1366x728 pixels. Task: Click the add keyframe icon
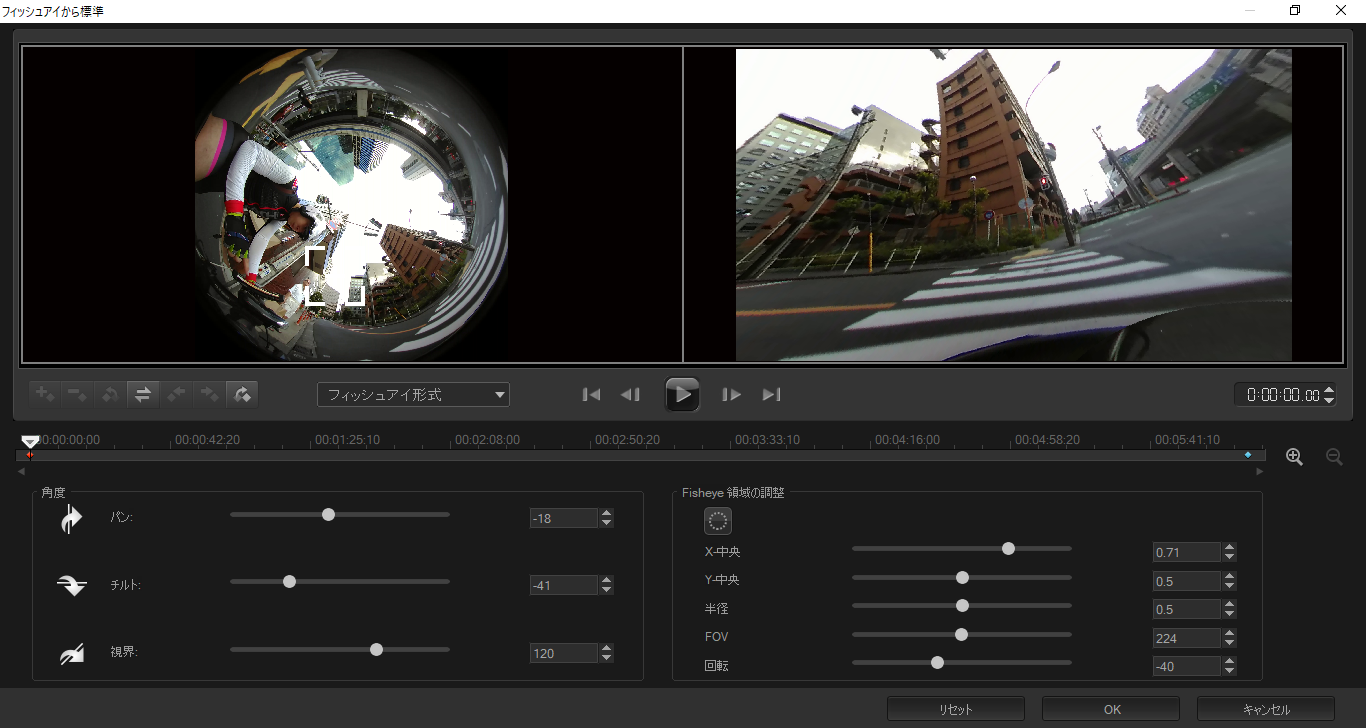pos(45,394)
